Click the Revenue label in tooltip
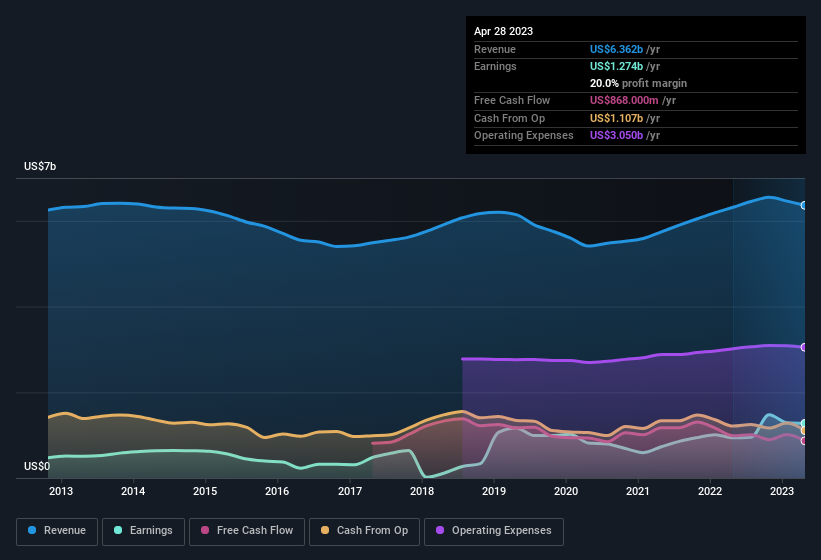This screenshot has height=560, width=821. click(x=495, y=49)
